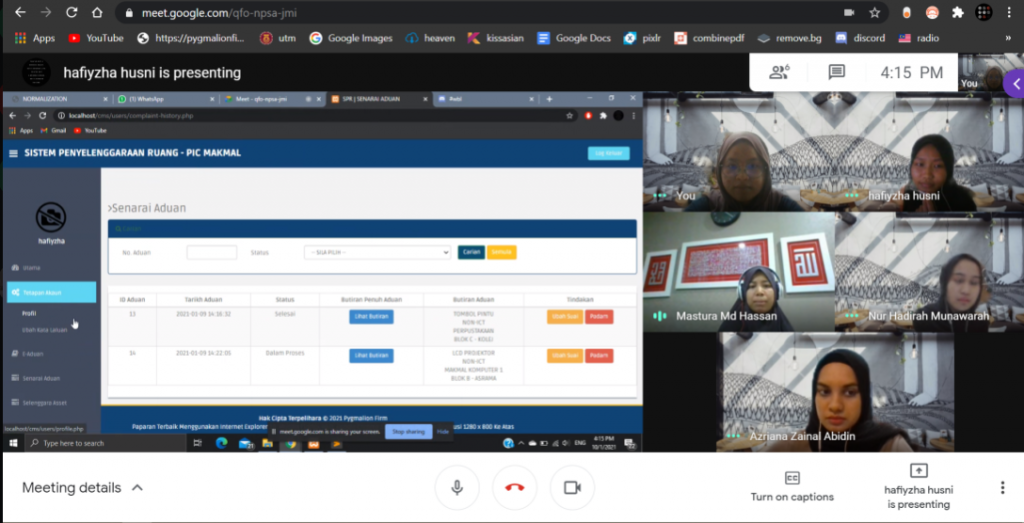Reload the page
The width and height of the screenshot is (1024, 523).
coord(71,13)
